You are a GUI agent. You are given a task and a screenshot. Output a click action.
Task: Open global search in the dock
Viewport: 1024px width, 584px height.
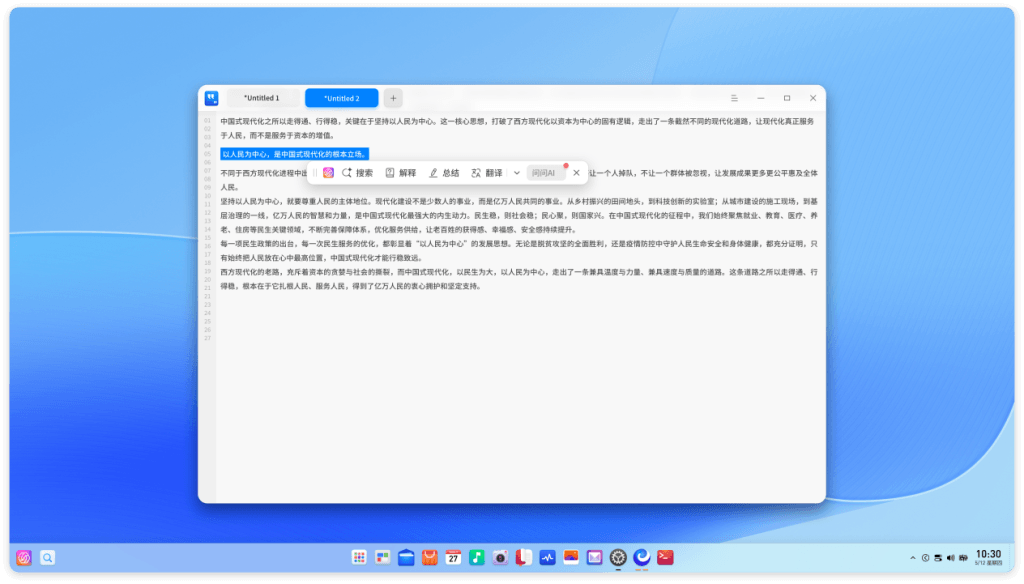(x=48, y=557)
